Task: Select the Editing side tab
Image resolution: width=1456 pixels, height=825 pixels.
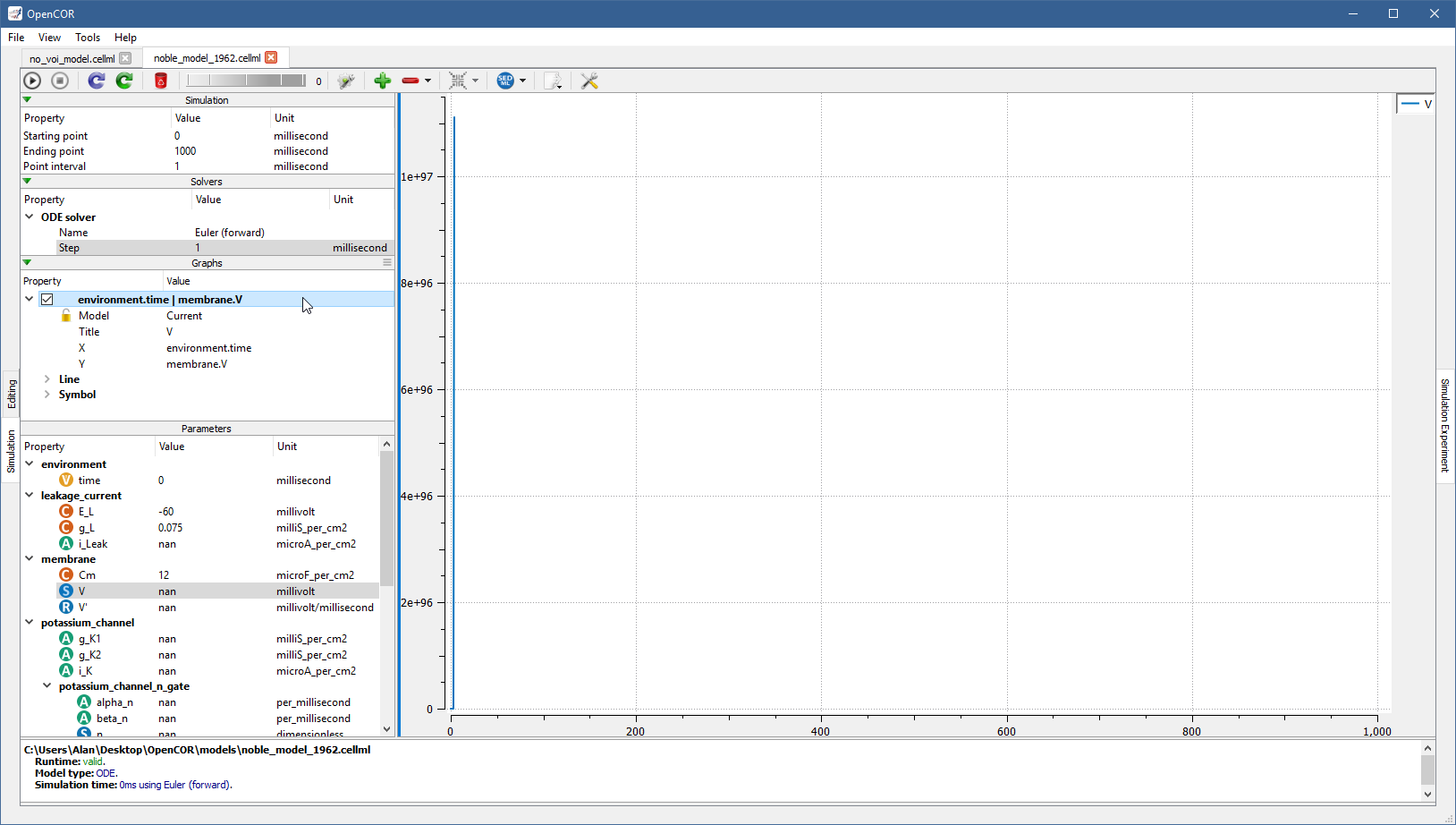Action: (x=12, y=394)
